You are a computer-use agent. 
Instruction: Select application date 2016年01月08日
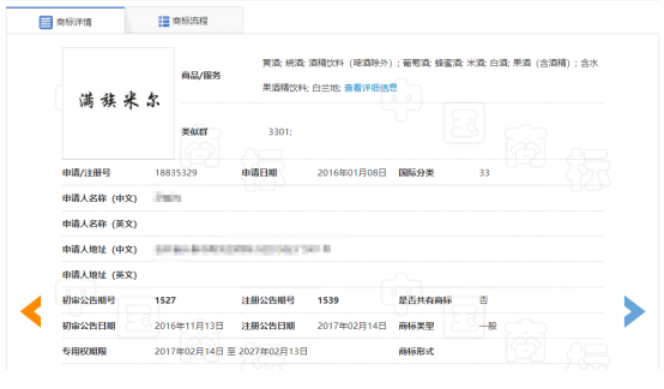(x=352, y=173)
